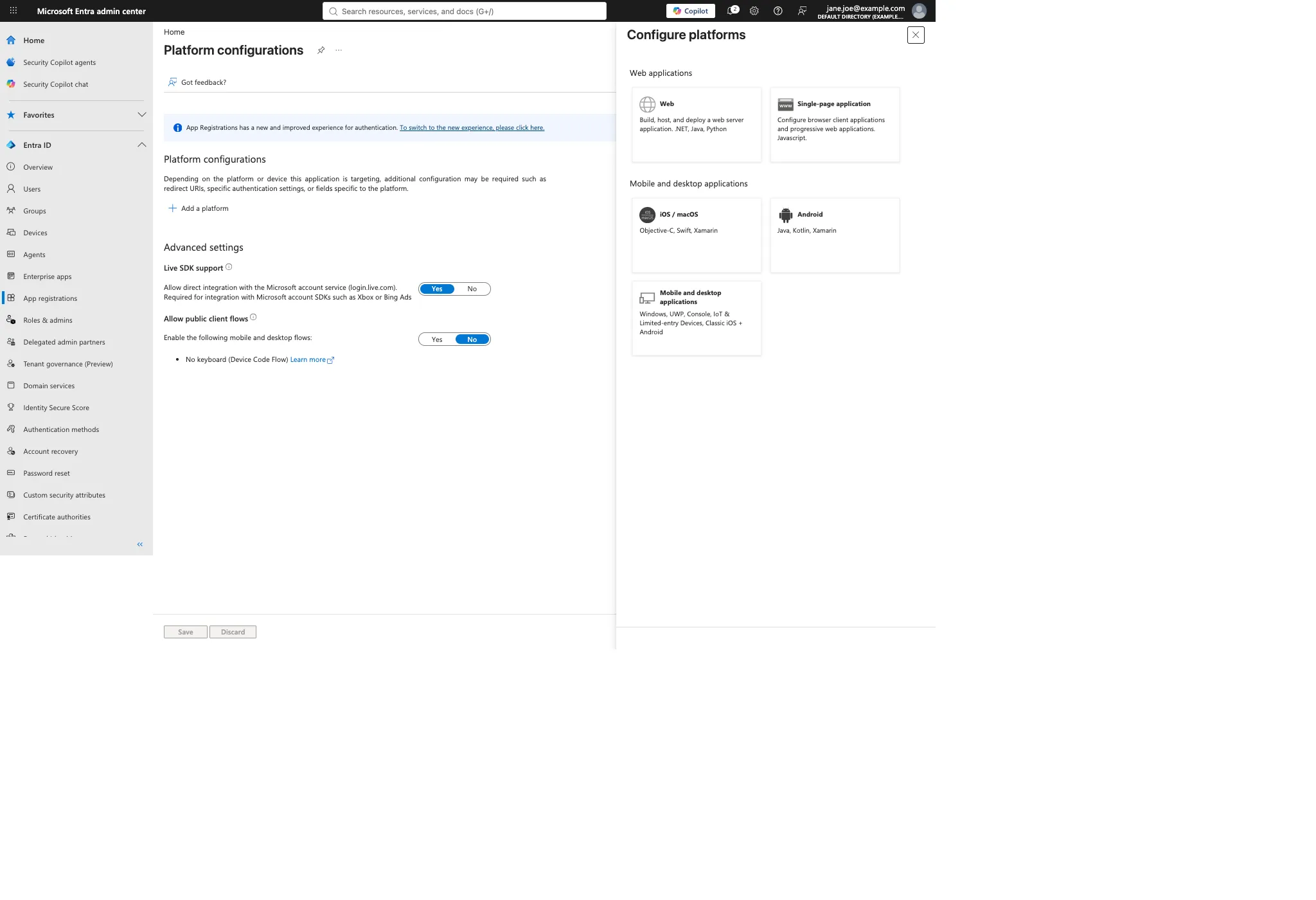
Task: Open Tenant governance (Preview) in sidebar
Action: coord(76,364)
